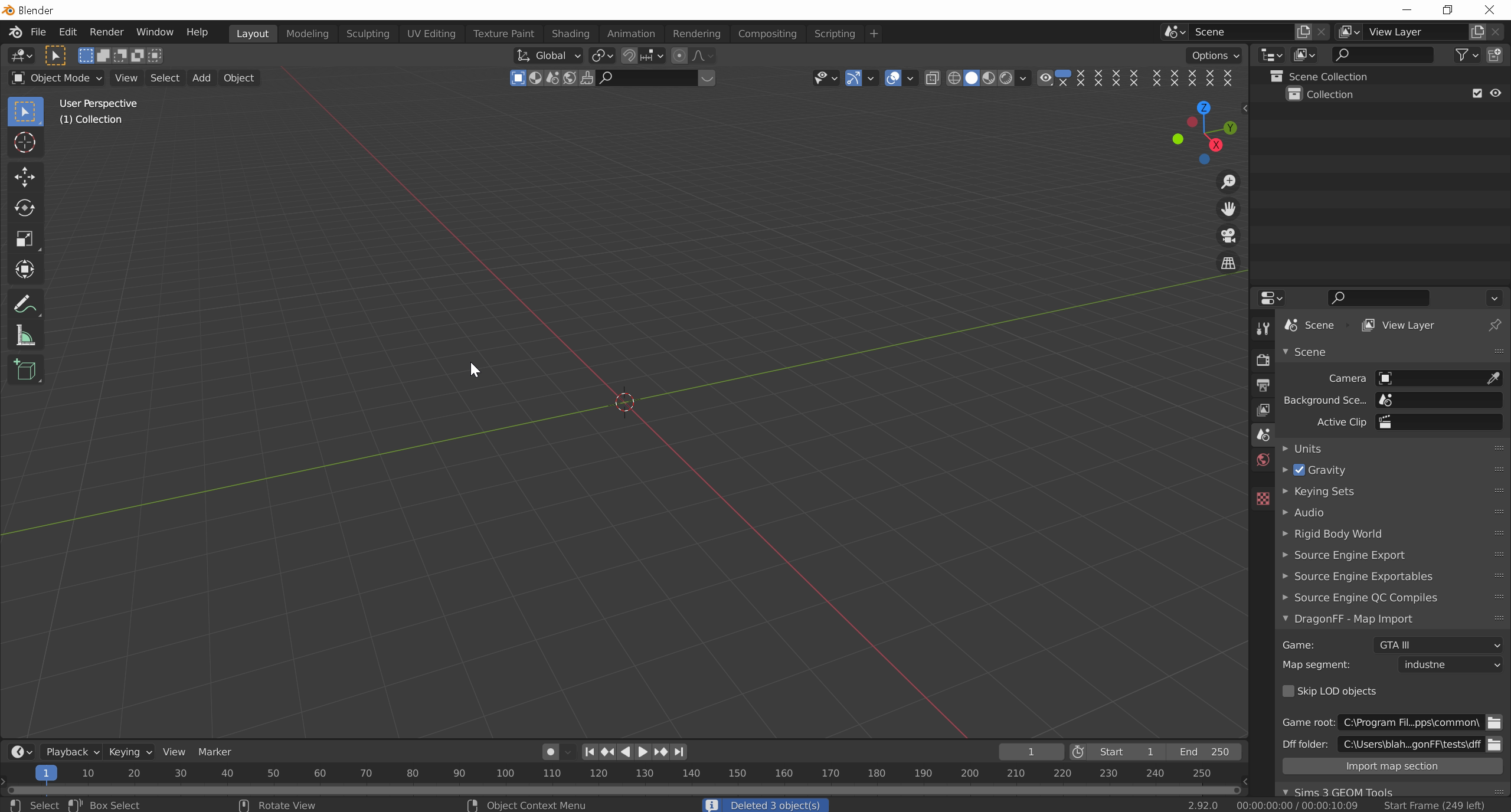
Task: Open the Render menu
Action: [x=106, y=32]
